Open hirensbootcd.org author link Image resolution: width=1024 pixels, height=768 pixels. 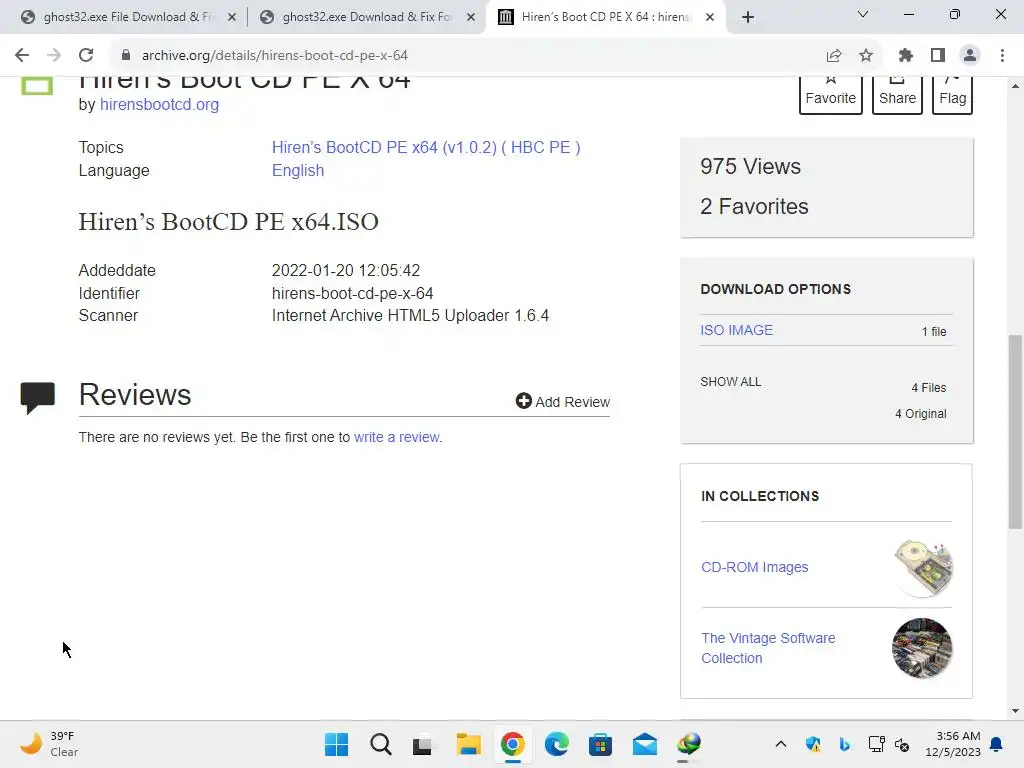coord(159,104)
